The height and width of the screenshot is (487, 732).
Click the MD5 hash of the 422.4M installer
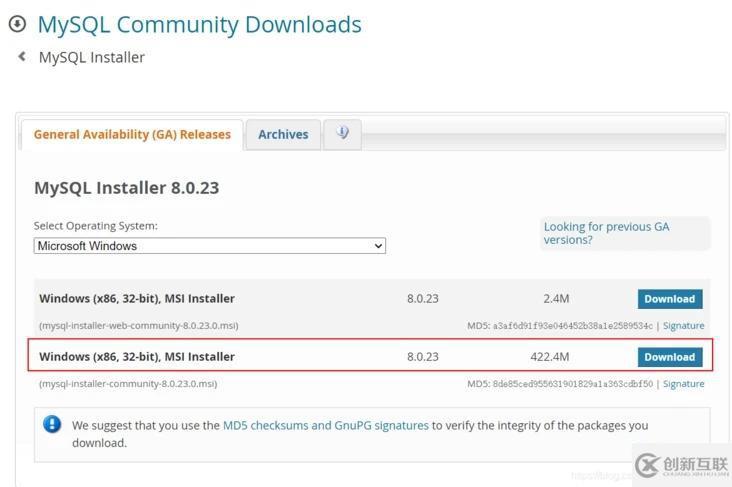[572, 384]
